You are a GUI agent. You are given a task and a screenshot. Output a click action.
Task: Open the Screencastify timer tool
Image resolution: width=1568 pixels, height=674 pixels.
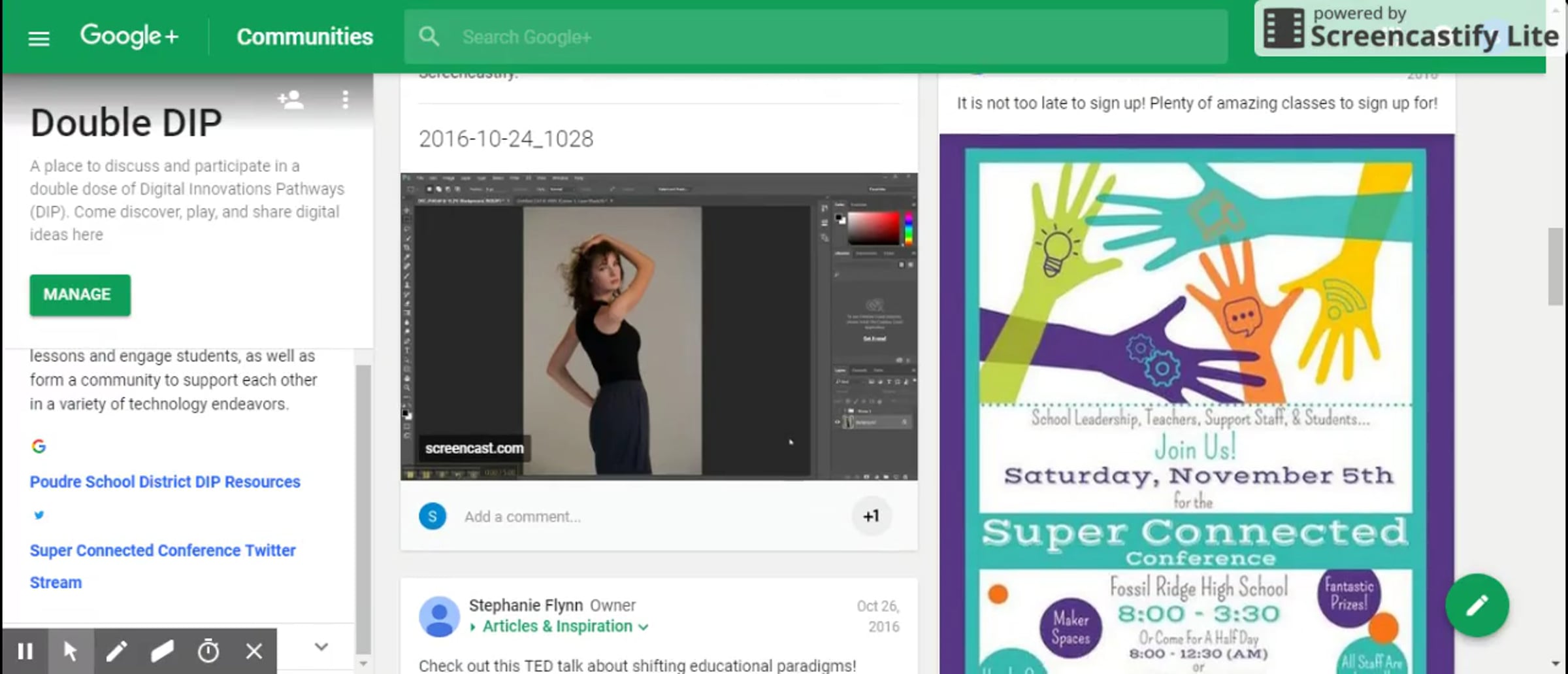[208, 651]
